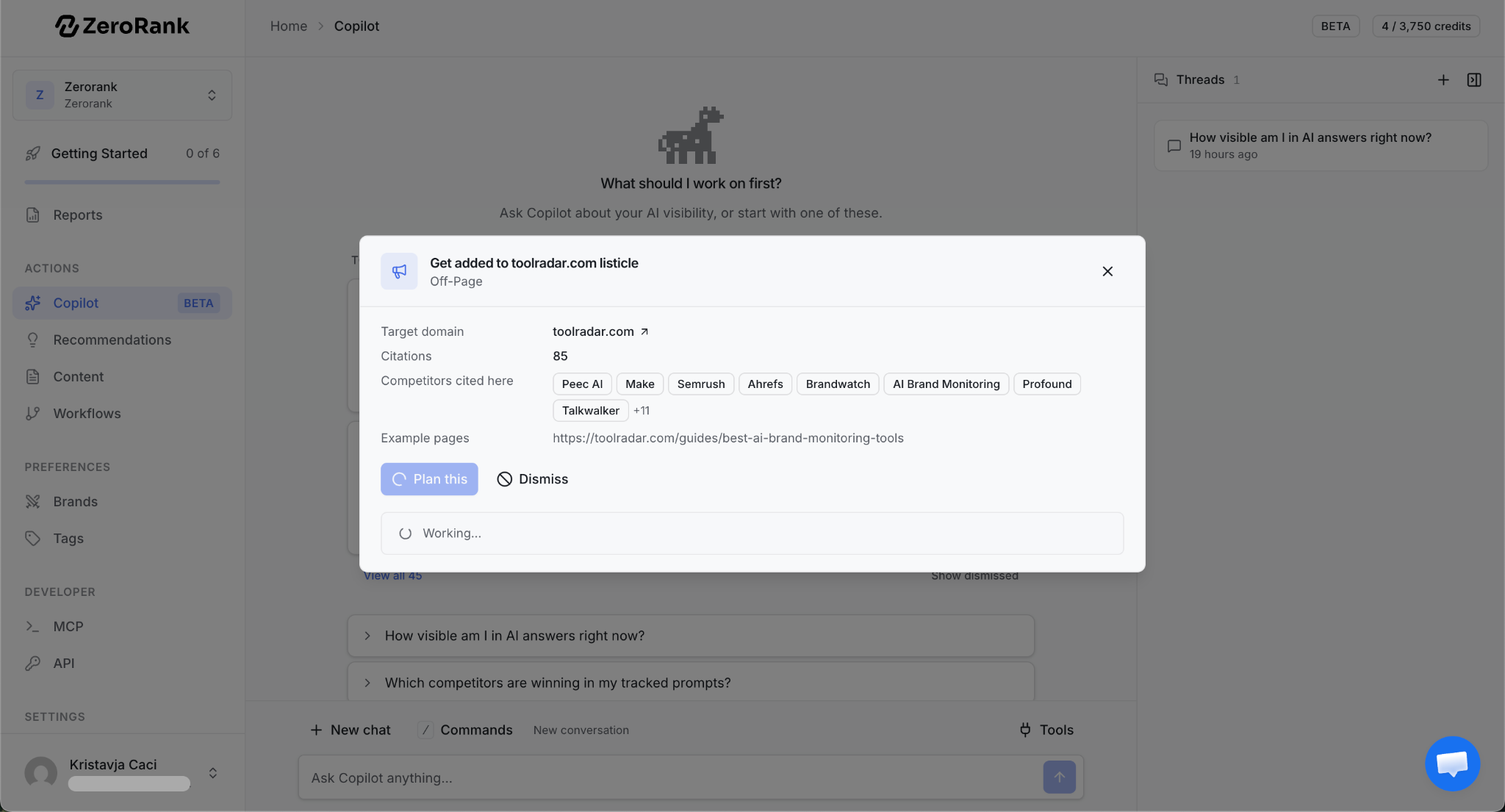Click the MCP terminal icon
1505x812 pixels.
point(32,627)
